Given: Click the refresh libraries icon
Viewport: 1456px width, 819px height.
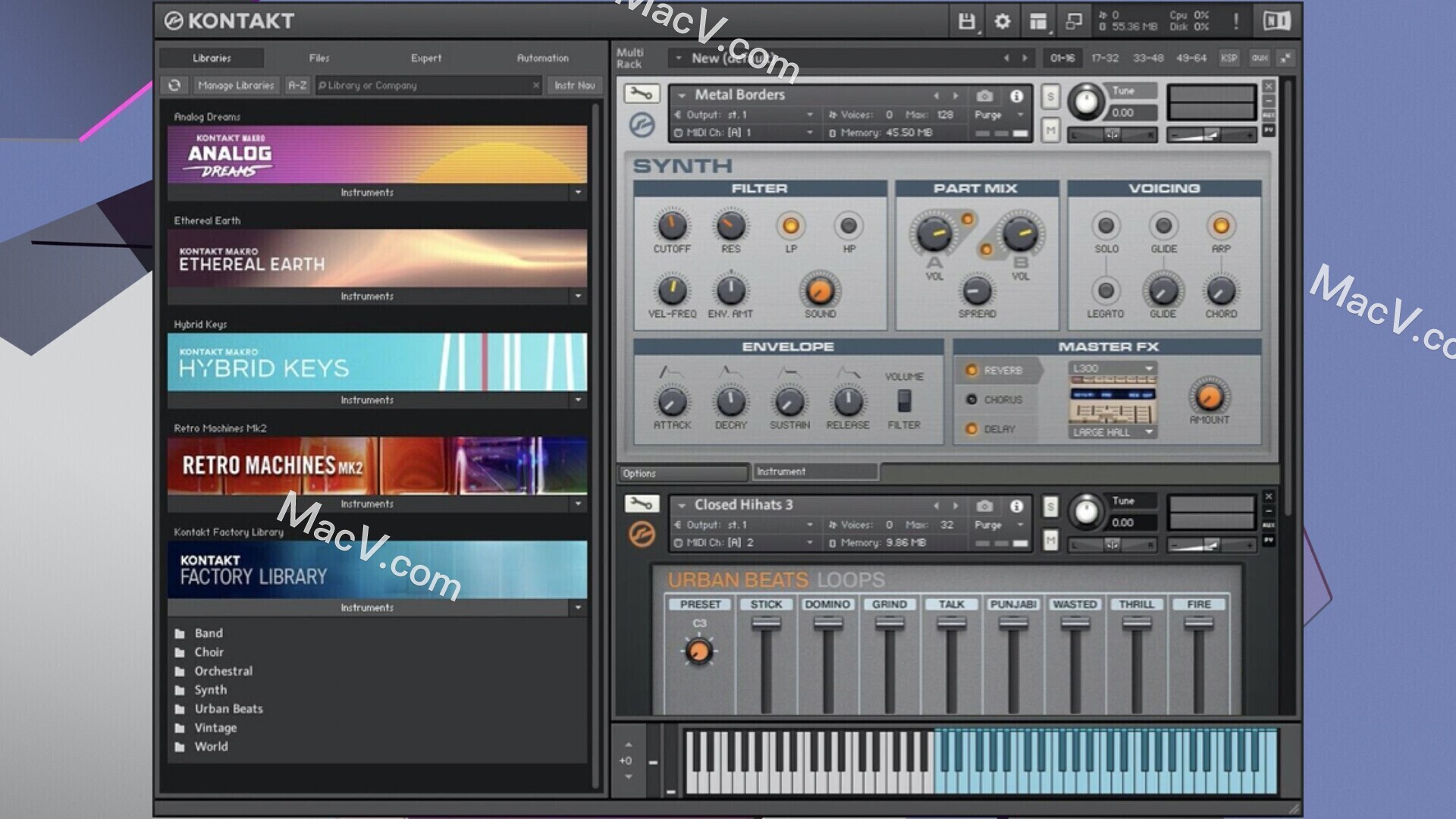Looking at the screenshot, I should (x=174, y=85).
